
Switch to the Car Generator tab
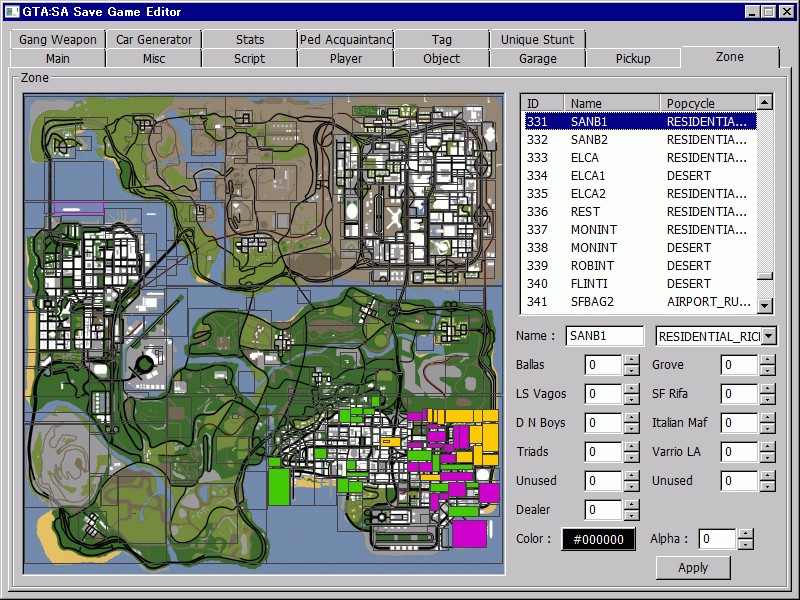154,39
